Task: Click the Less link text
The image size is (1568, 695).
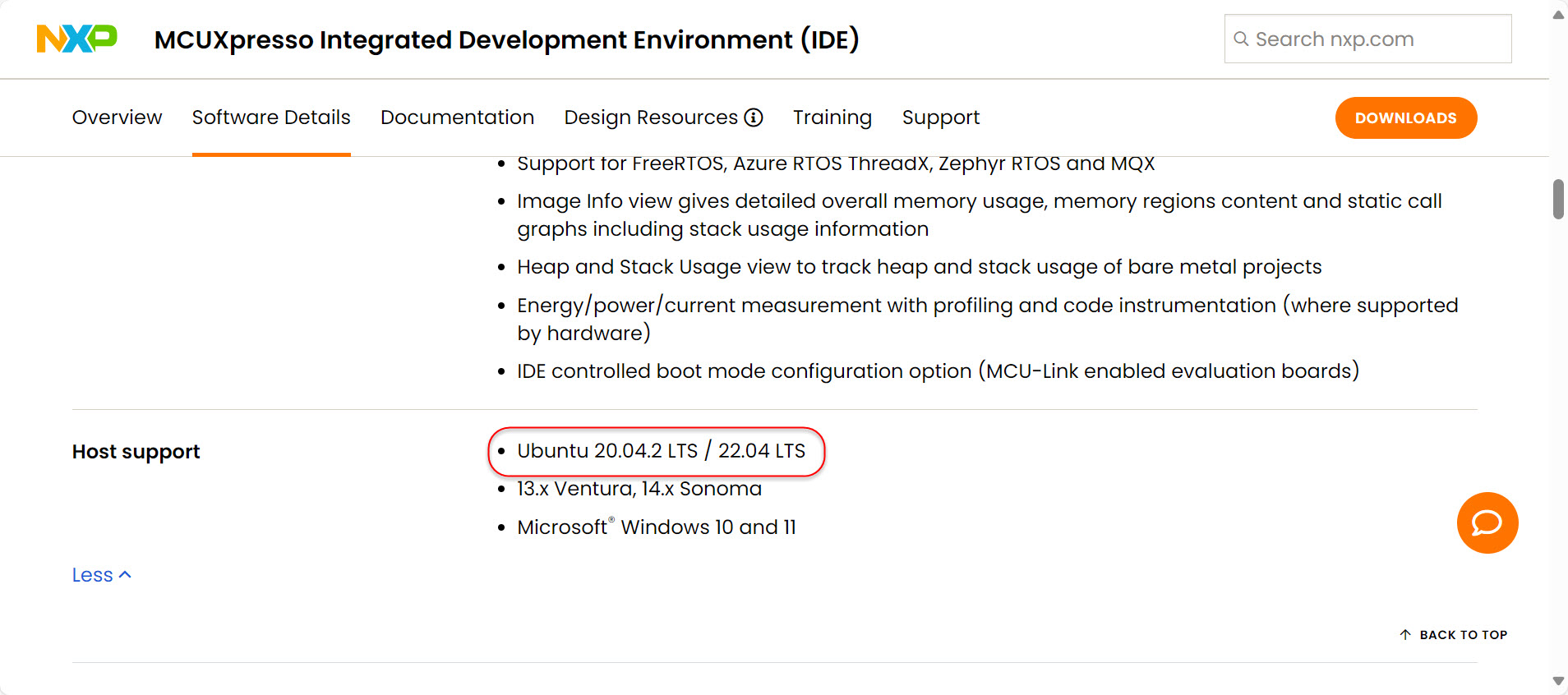Action: point(92,575)
